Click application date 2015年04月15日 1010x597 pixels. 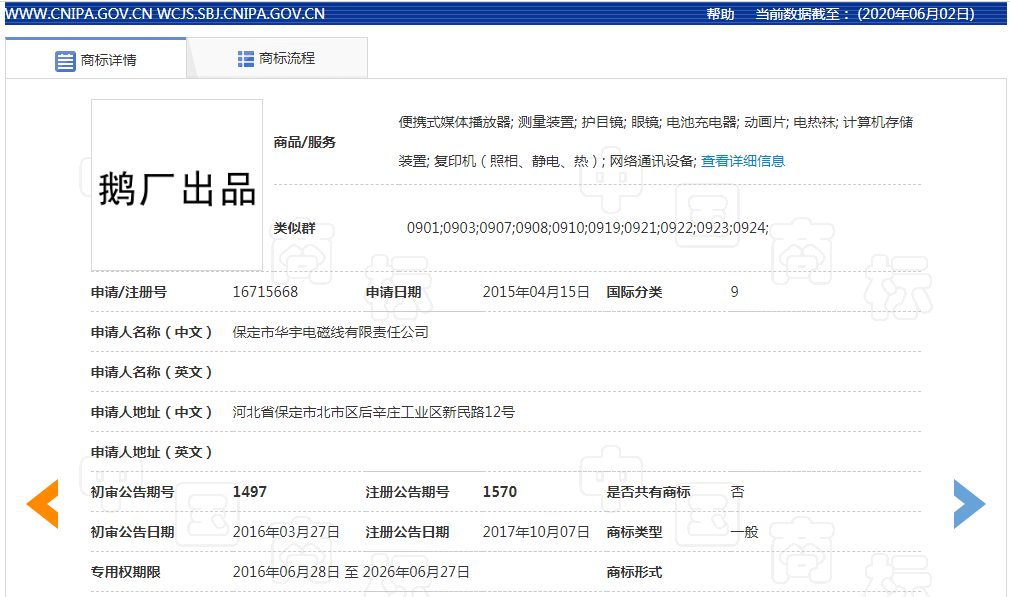[536, 292]
